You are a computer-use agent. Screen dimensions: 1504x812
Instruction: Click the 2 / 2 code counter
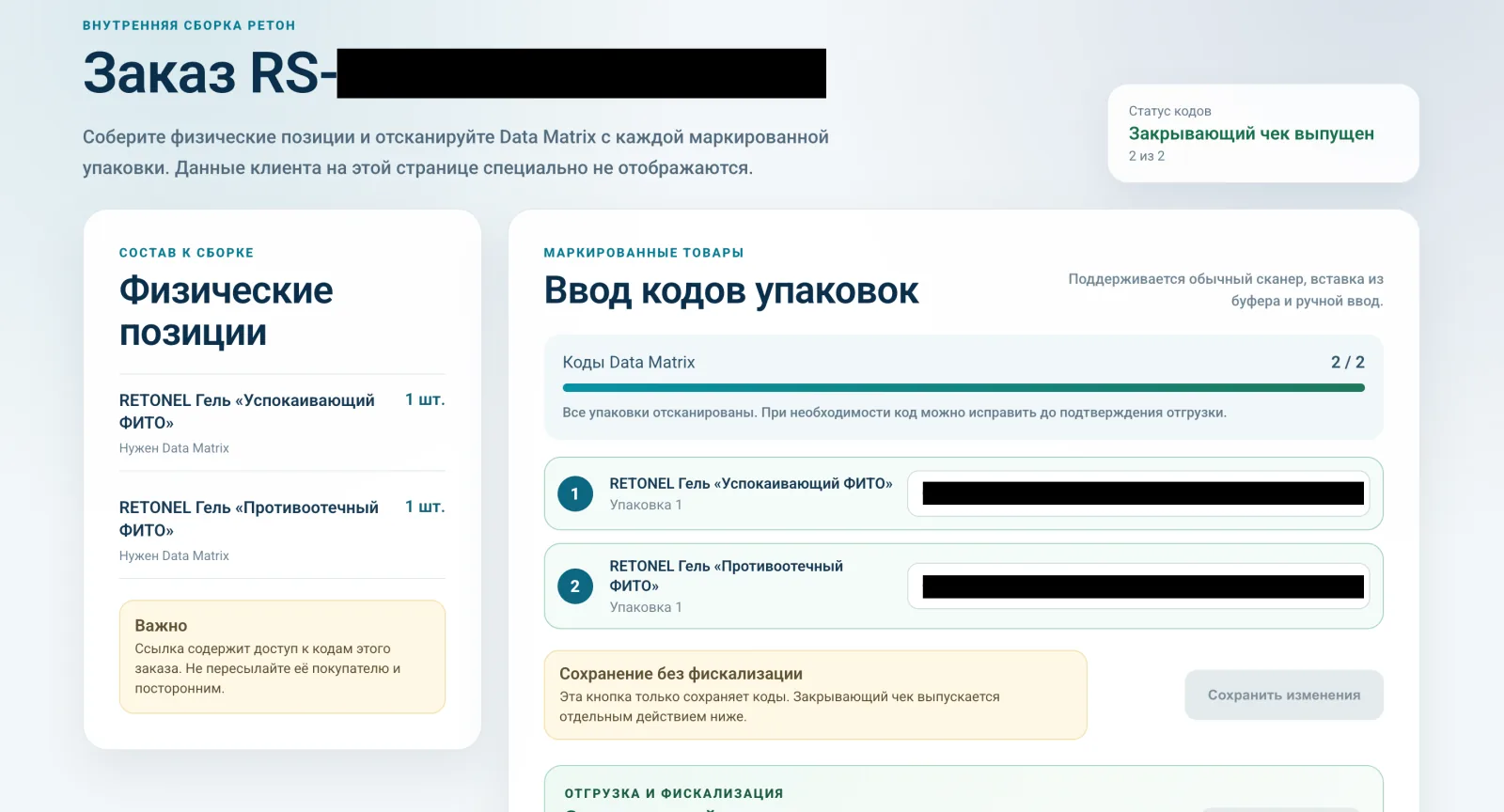(1347, 363)
